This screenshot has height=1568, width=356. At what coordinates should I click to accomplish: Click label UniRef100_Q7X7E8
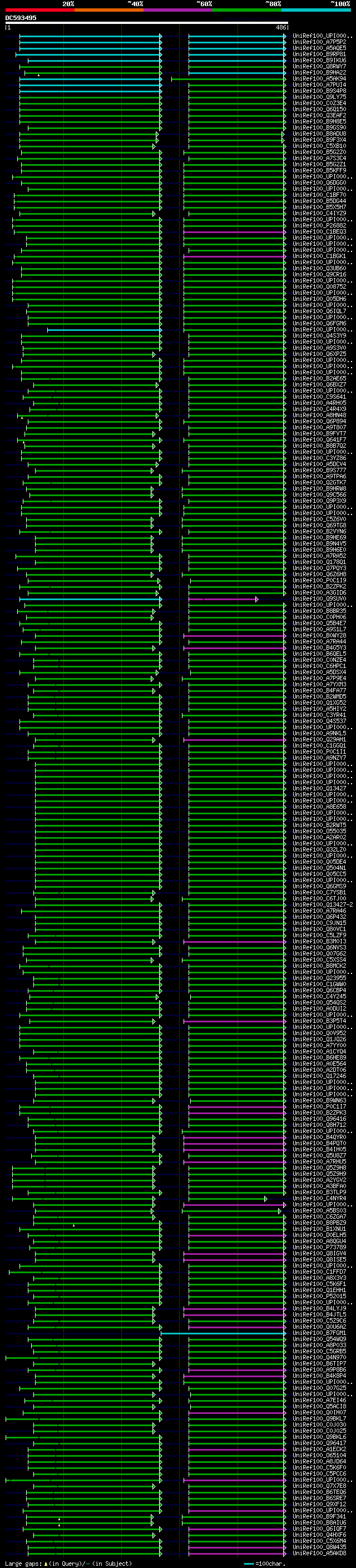click(x=319, y=1486)
